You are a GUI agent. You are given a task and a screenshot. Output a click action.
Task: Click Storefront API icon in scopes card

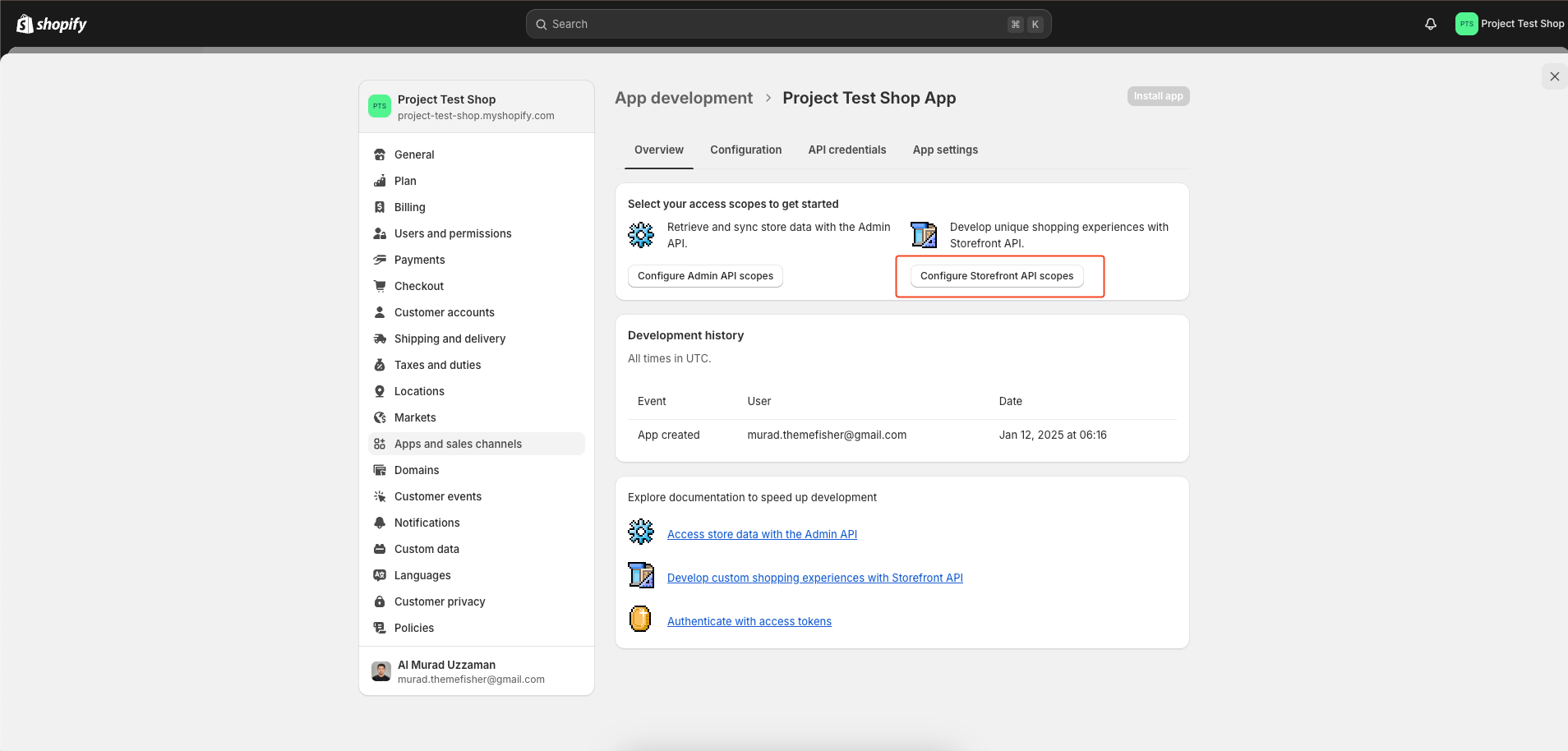(x=924, y=235)
